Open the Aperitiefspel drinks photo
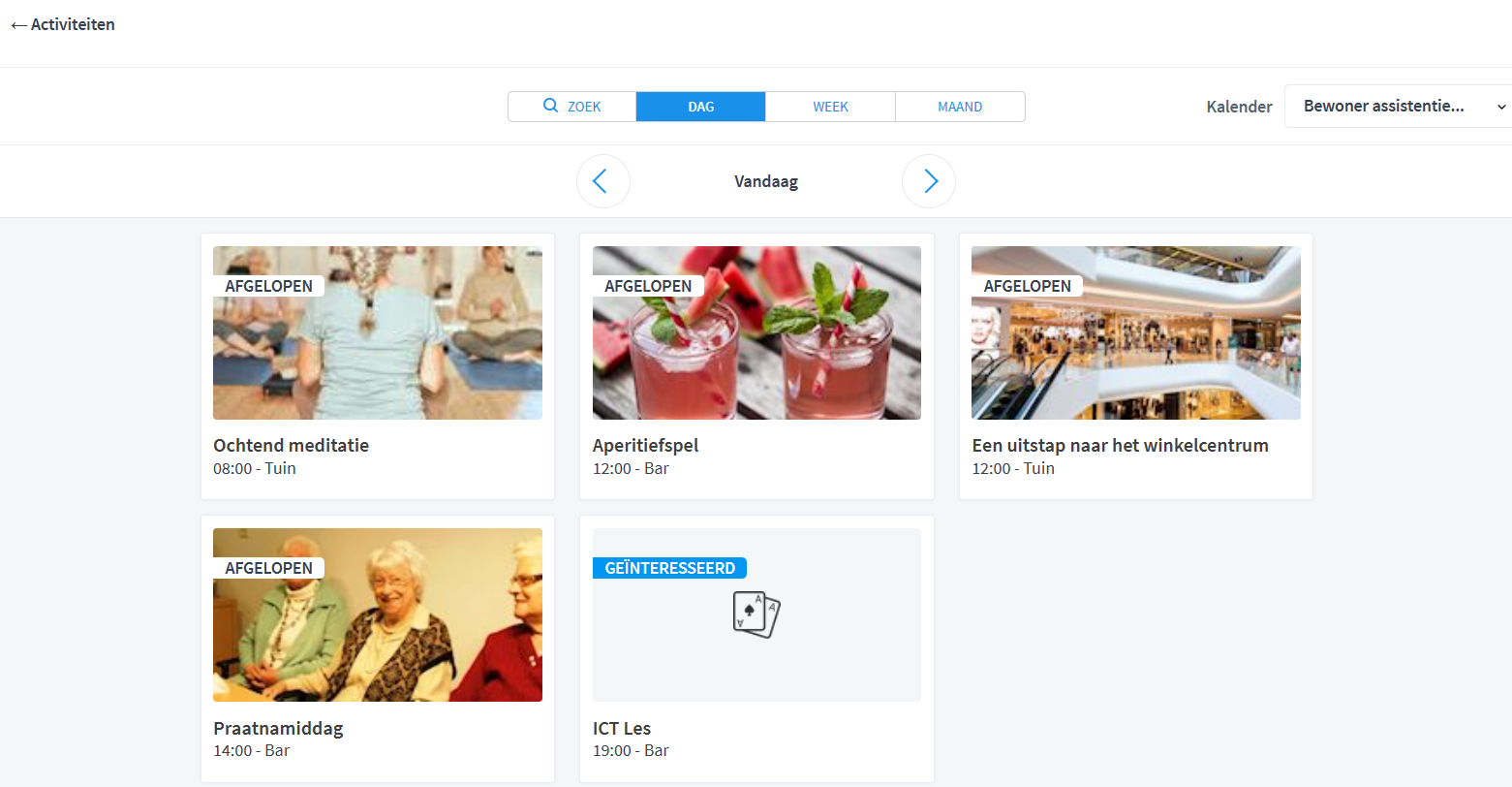Viewport: 1512px width, 787px height. coord(756,332)
